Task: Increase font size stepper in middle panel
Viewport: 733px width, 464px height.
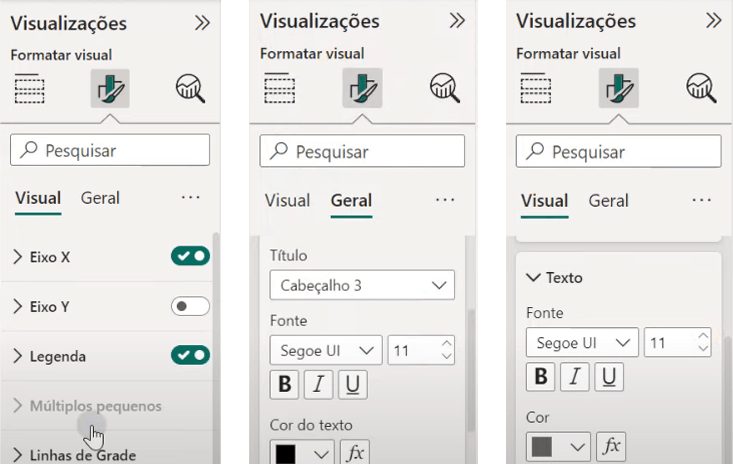Action: point(446,344)
